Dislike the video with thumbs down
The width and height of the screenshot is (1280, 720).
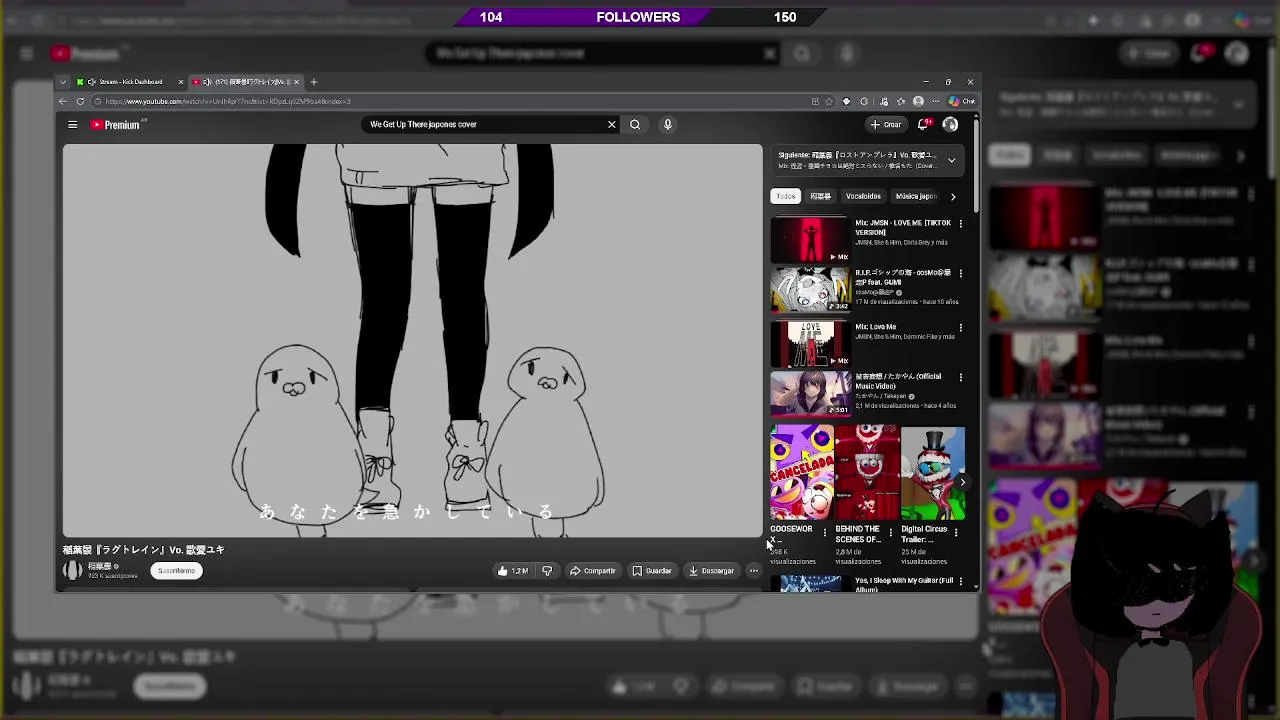[x=547, y=571]
